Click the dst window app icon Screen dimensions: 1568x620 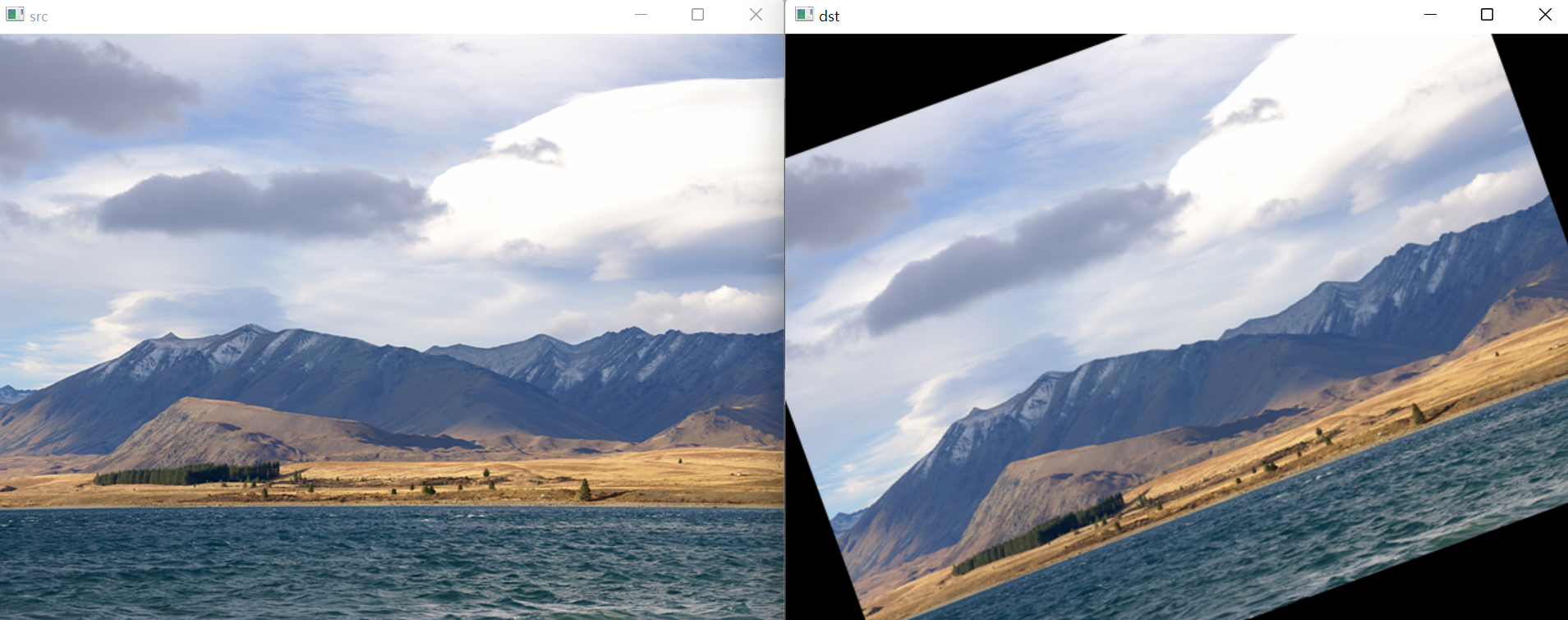805,15
